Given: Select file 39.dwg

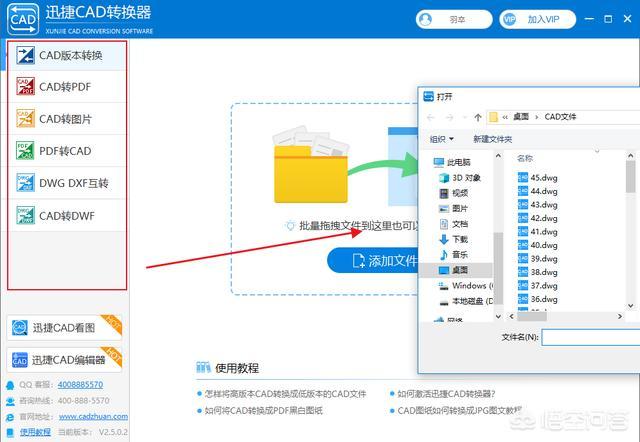Looking at the screenshot, I should (538, 259).
